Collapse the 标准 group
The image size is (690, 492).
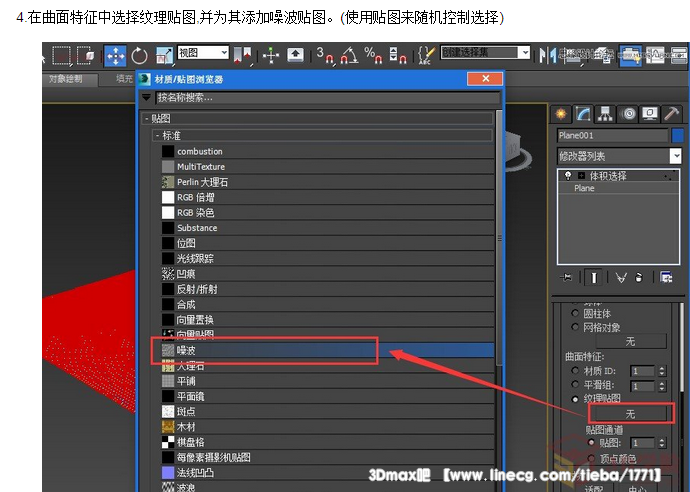point(158,135)
